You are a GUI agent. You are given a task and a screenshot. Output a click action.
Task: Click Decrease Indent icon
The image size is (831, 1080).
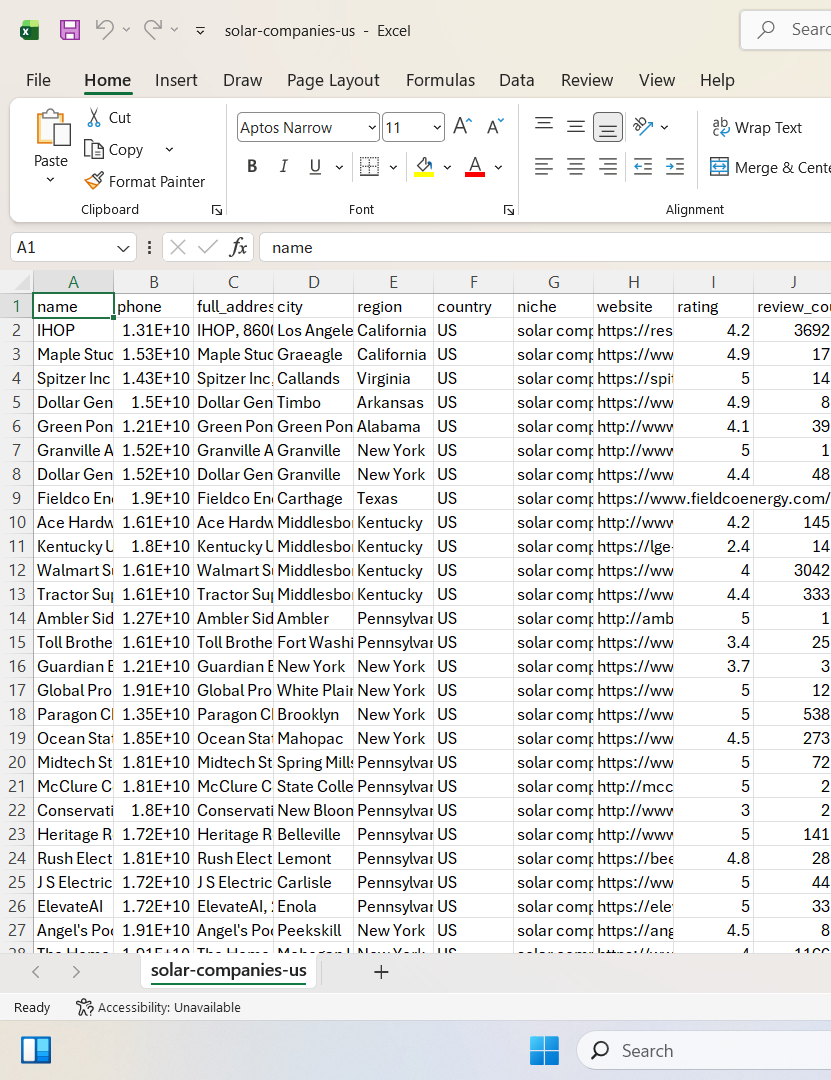pyautogui.click(x=643, y=167)
